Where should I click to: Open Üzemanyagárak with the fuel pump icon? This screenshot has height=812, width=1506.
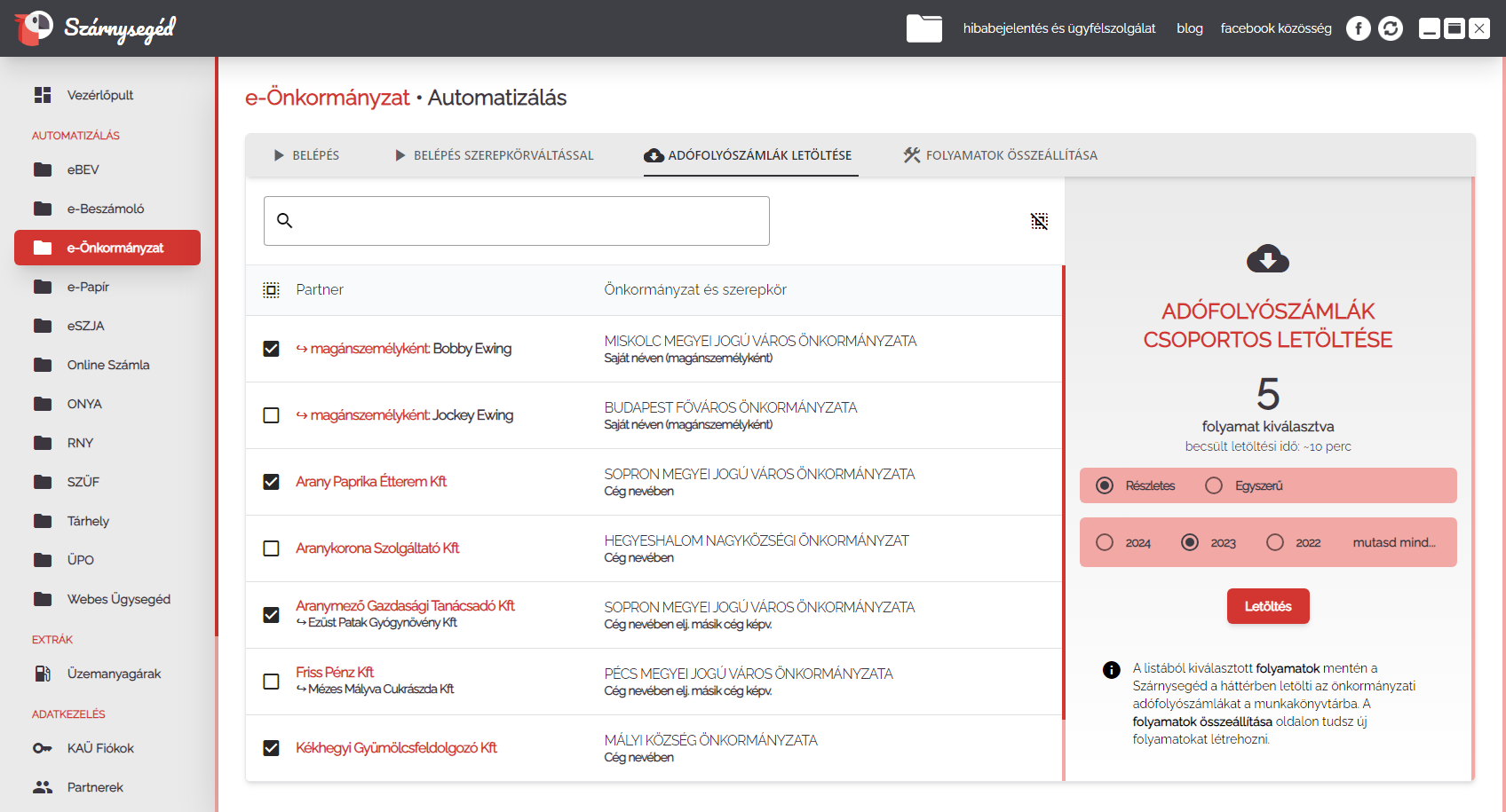[43, 674]
